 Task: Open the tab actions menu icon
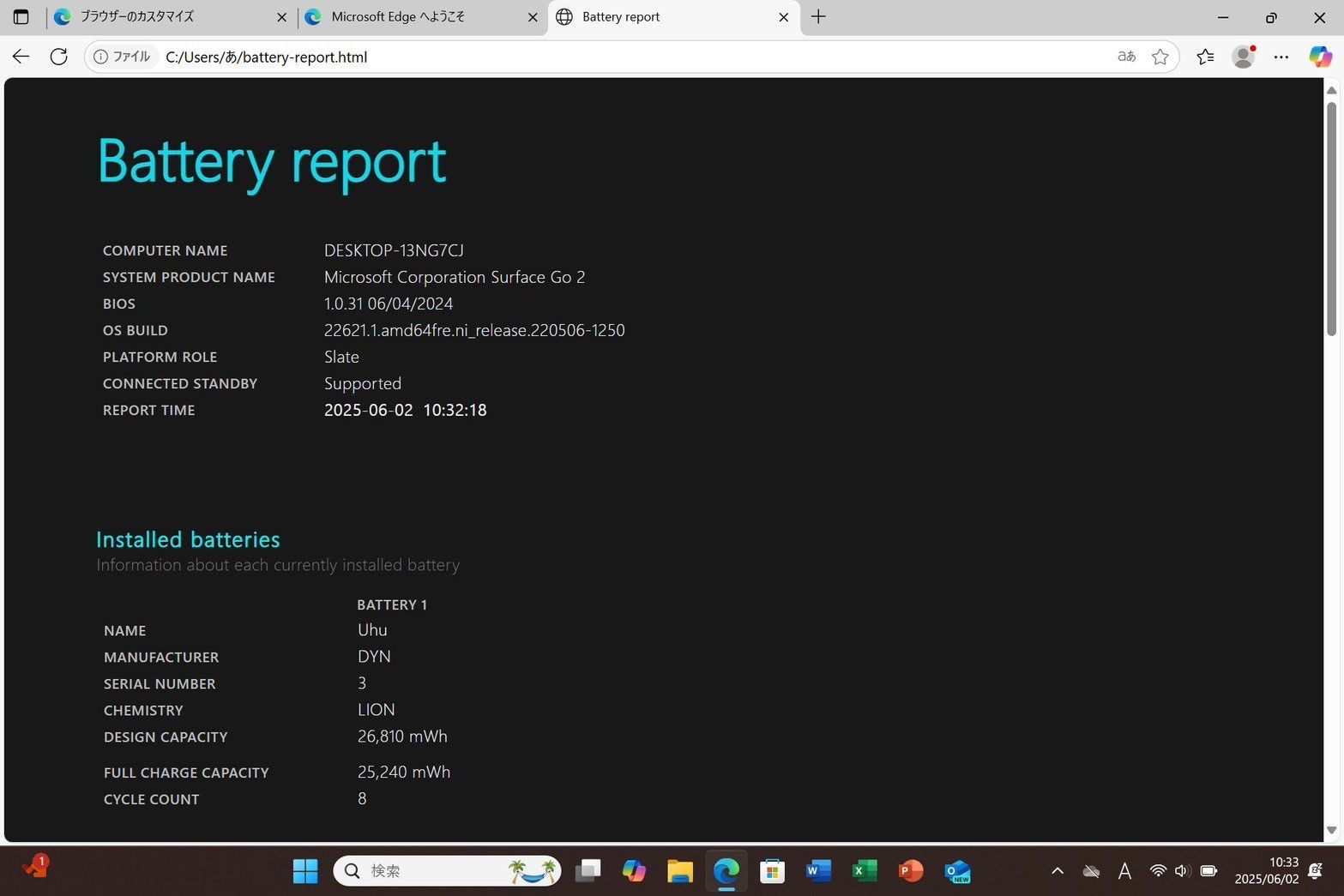click(21, 16)
